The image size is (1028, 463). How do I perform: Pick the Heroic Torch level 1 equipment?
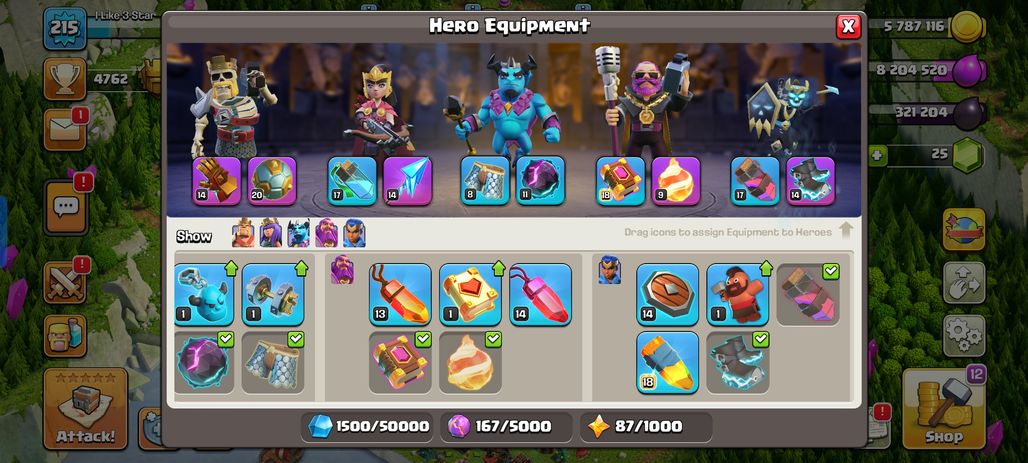(470, 295)
